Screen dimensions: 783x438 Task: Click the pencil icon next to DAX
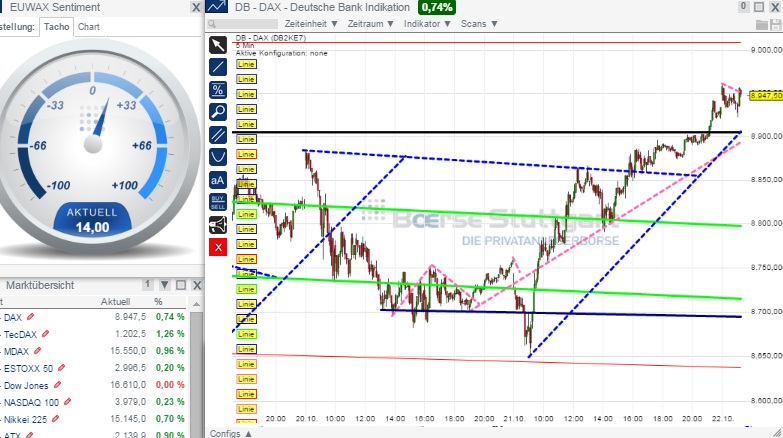[31, 317]
